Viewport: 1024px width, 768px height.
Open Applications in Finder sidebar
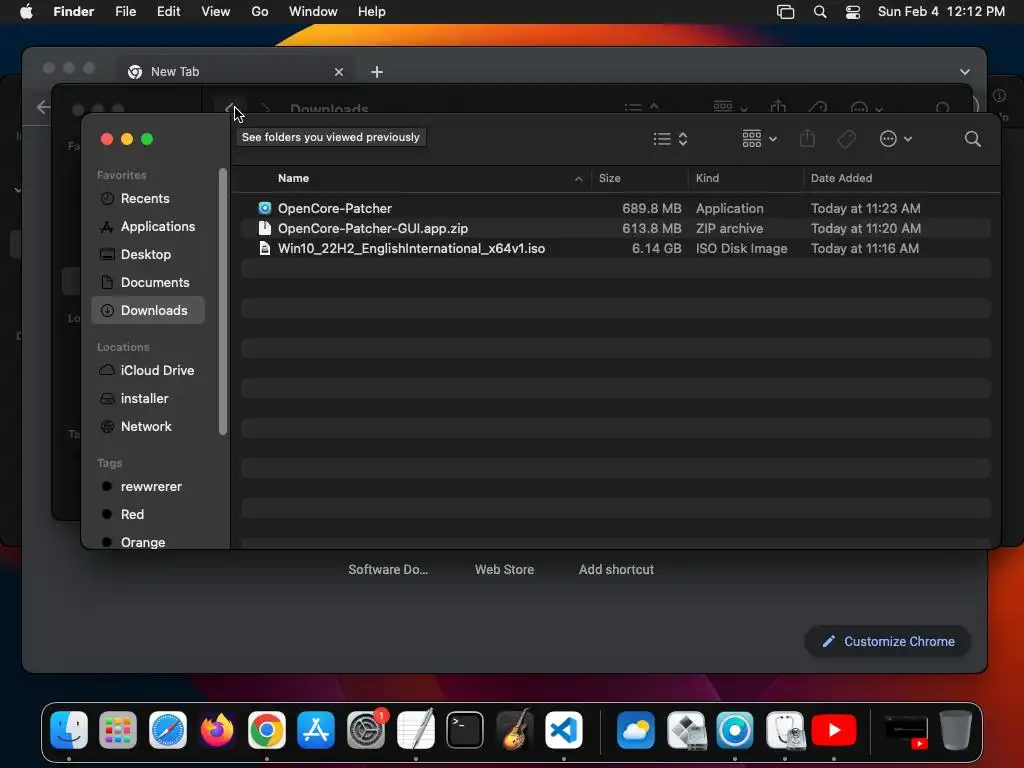[157, 227]
